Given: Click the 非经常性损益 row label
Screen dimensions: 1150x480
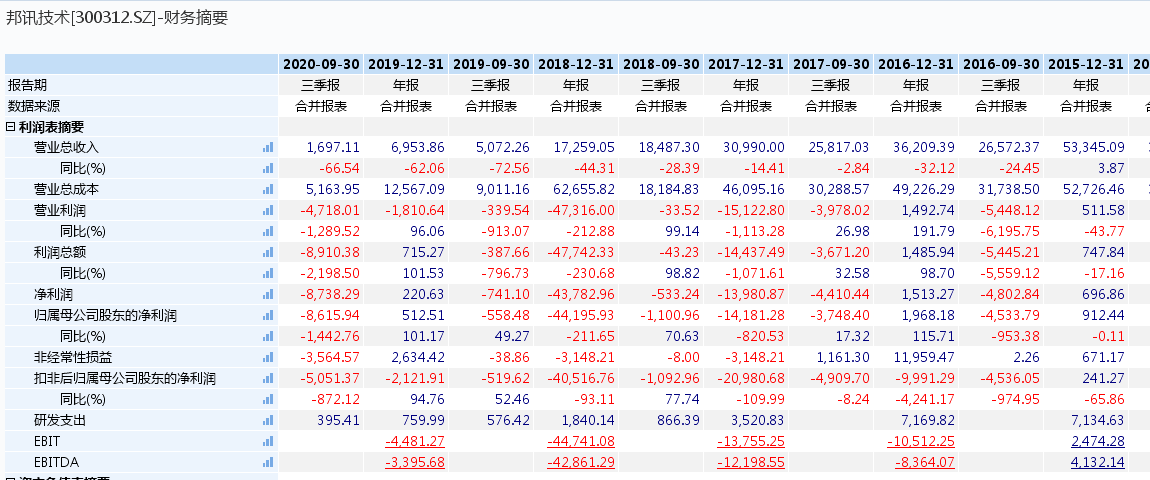Looking at the screenshot, I should 73,358.
